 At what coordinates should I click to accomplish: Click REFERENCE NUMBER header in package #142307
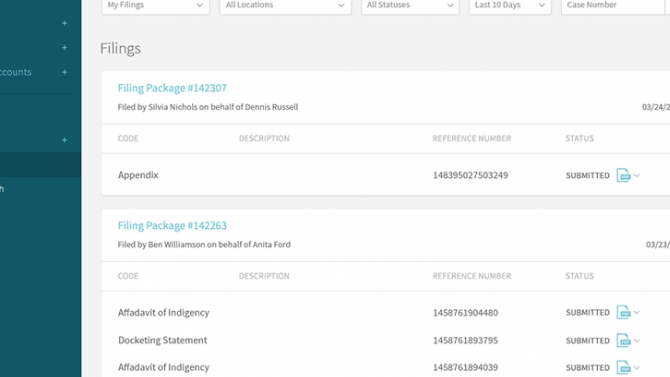tap(472, 138)
